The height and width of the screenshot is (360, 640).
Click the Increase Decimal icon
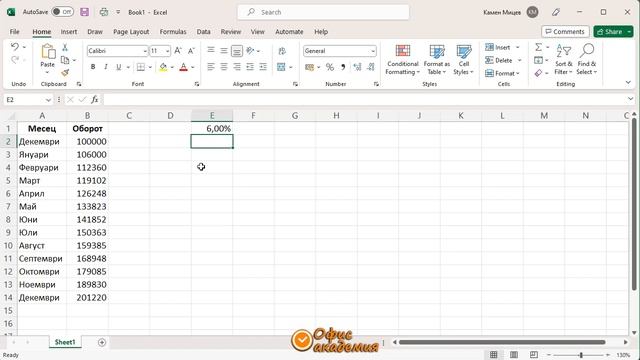pyautogui.click(x=357, y=67)
